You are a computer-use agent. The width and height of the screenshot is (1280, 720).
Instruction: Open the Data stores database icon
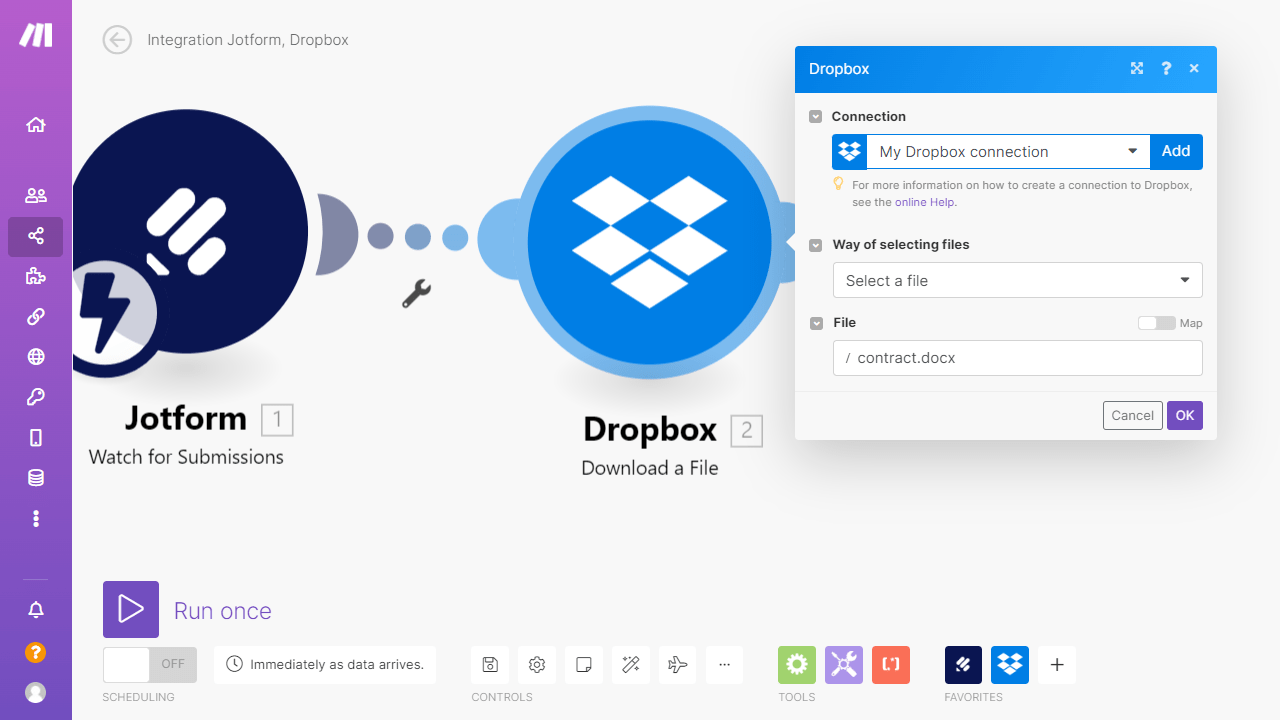tap(36, 478)
